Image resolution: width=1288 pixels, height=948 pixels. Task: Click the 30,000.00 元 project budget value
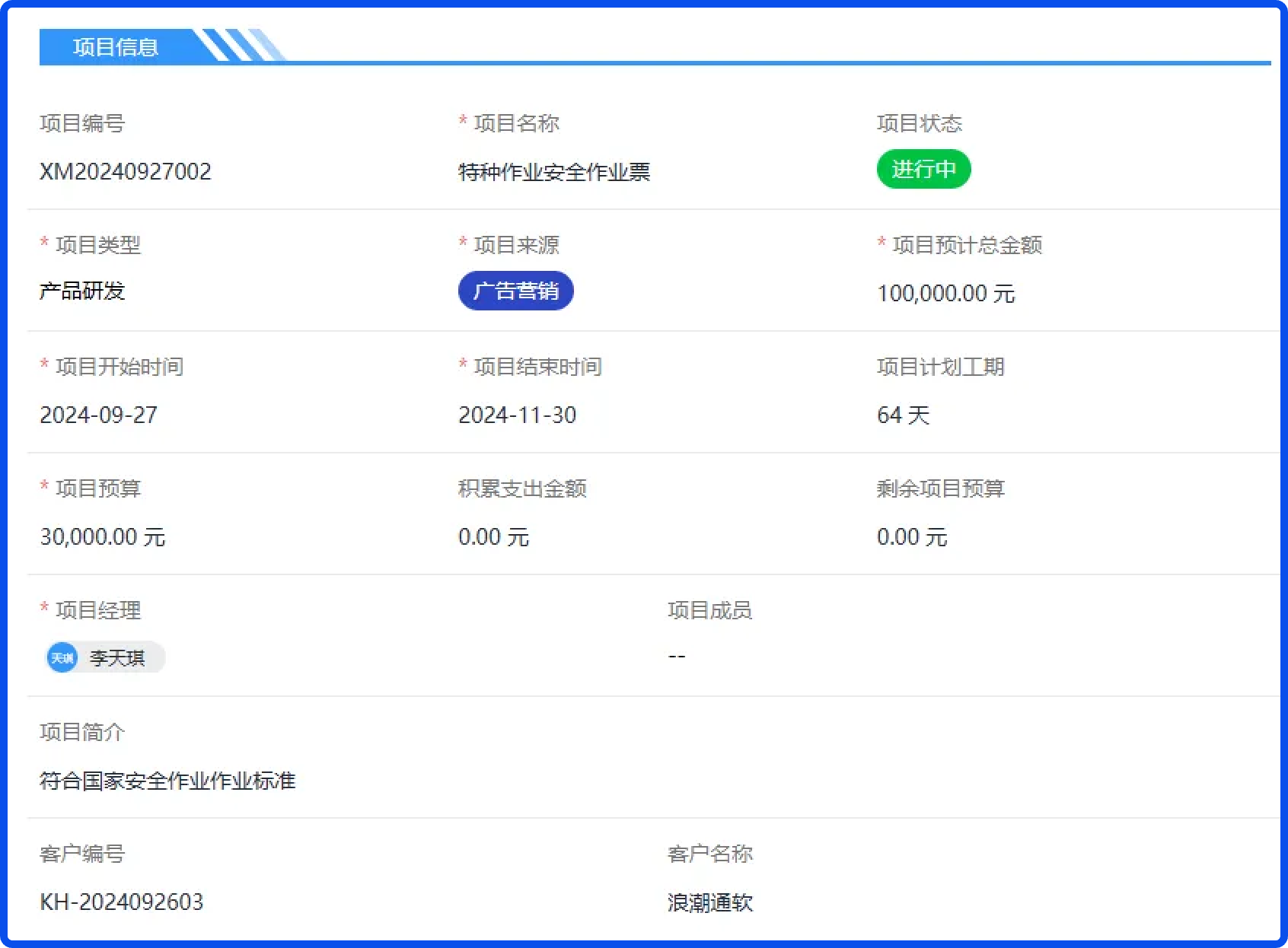(x=103, y=537)
